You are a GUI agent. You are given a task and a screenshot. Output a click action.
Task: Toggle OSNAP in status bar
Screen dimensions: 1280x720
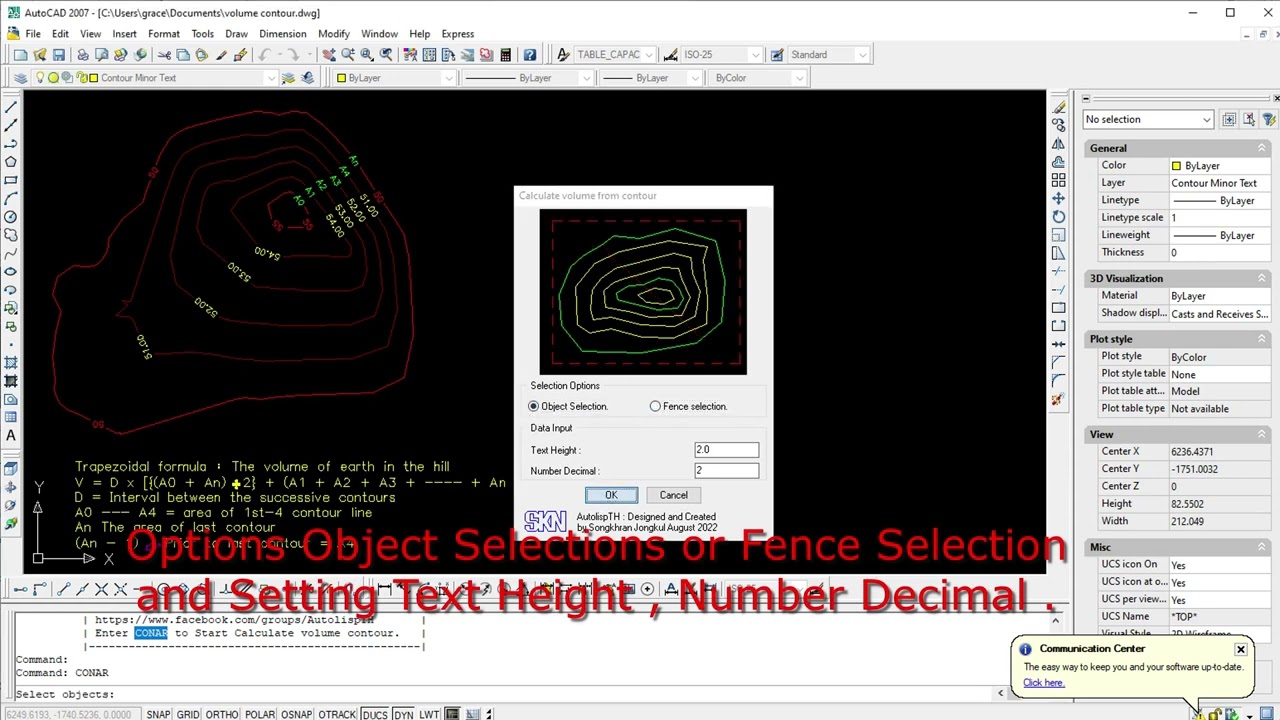297,714
